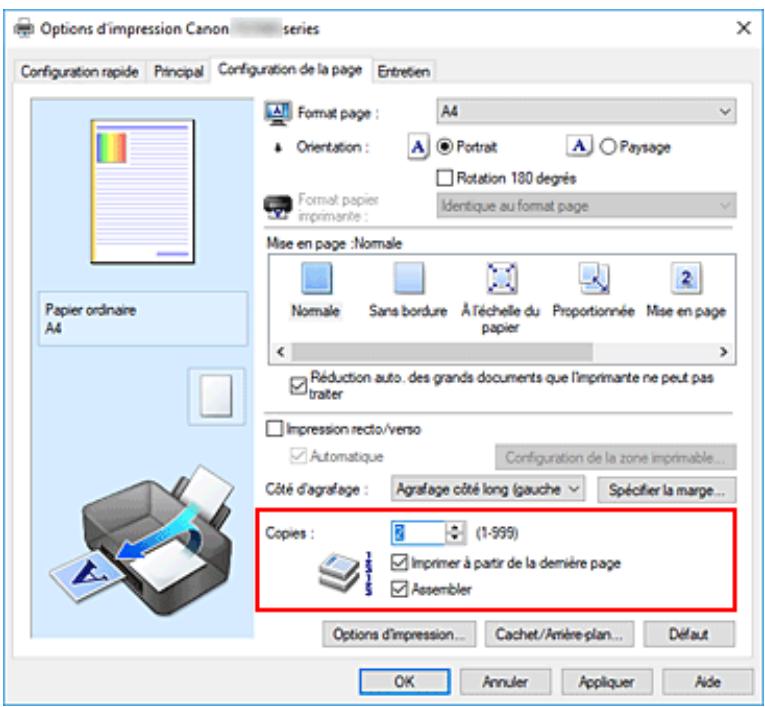Click the Paysage orientation page icon
This screenshot has width=765, height=707.
pyautogui.click(x=579, y=145)
